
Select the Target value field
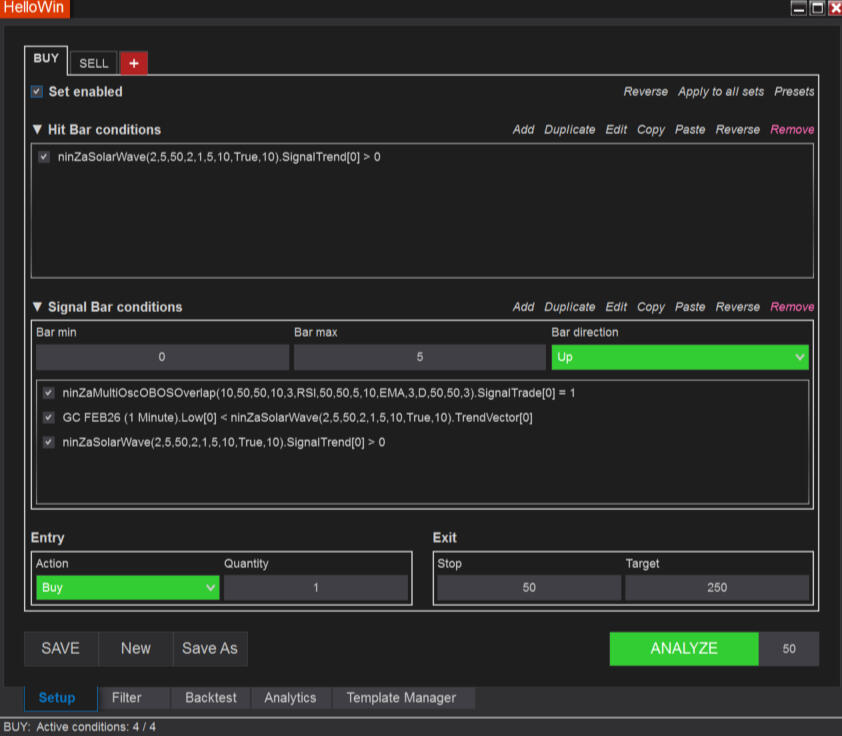pos(717,588)
